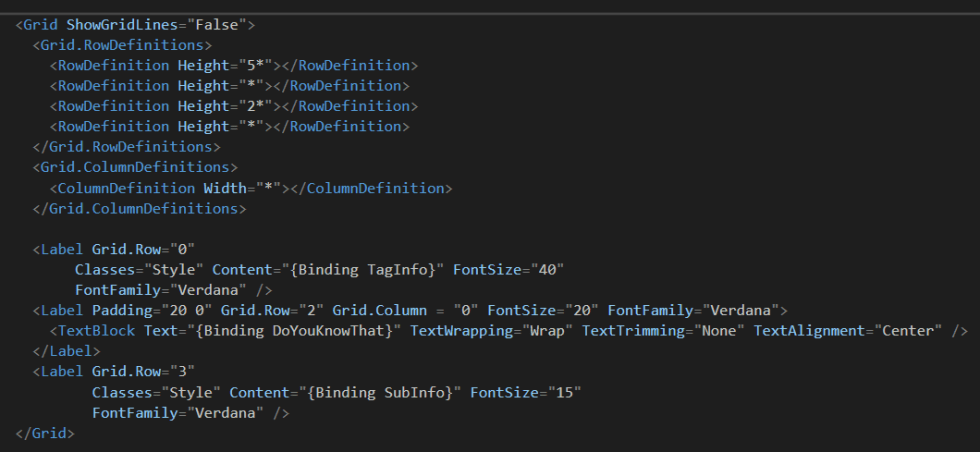Click the "False" value of ShowGridLines

click(x=217, y=25)
